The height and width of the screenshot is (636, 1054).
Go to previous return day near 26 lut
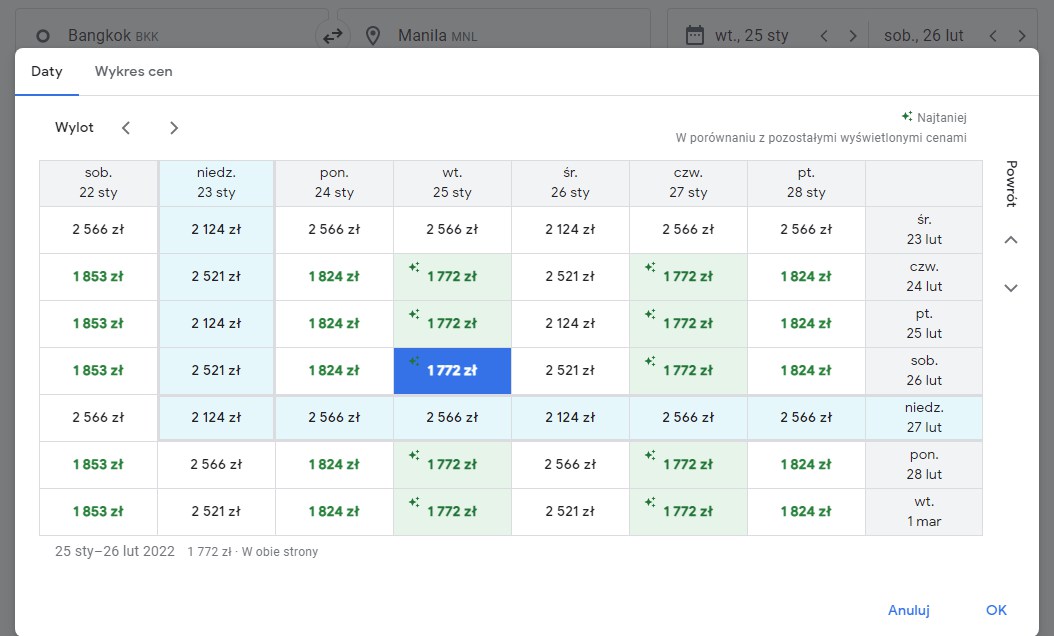click(x=993, y=36)
